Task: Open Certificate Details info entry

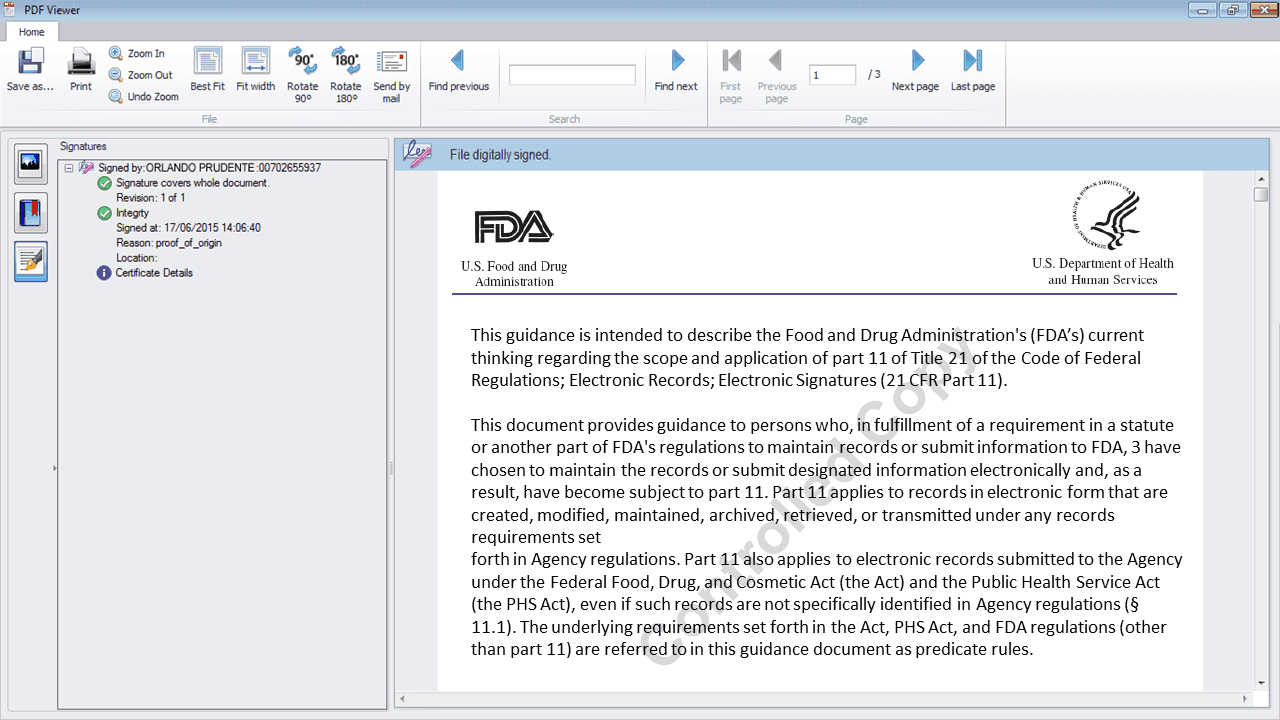Action: point(154,273)
